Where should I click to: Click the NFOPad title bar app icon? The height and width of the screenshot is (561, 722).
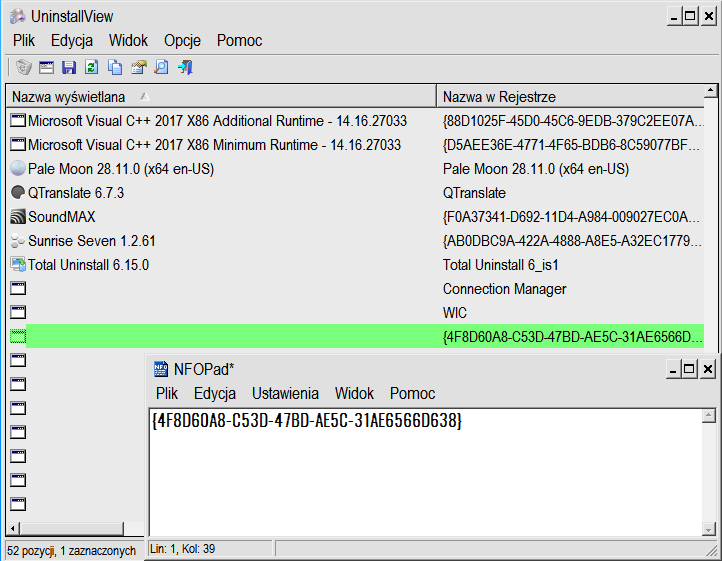tap(161, 369)
